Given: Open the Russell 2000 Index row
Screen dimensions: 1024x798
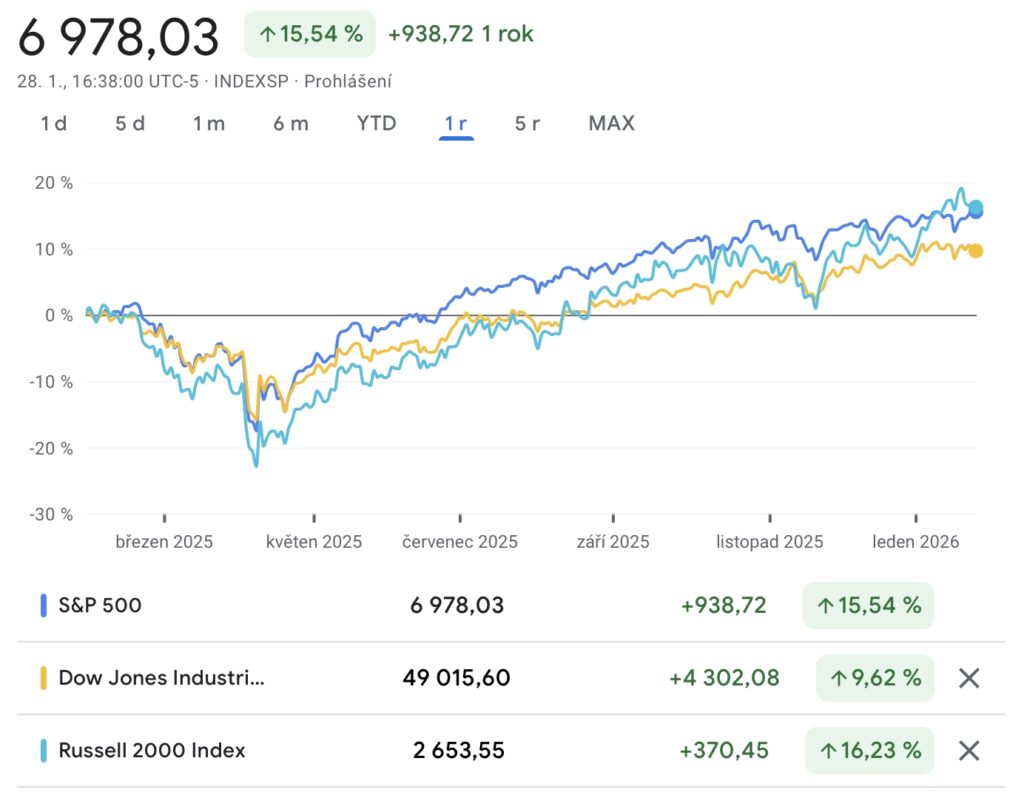Looking at the screenshot, I should click(152, 750).
